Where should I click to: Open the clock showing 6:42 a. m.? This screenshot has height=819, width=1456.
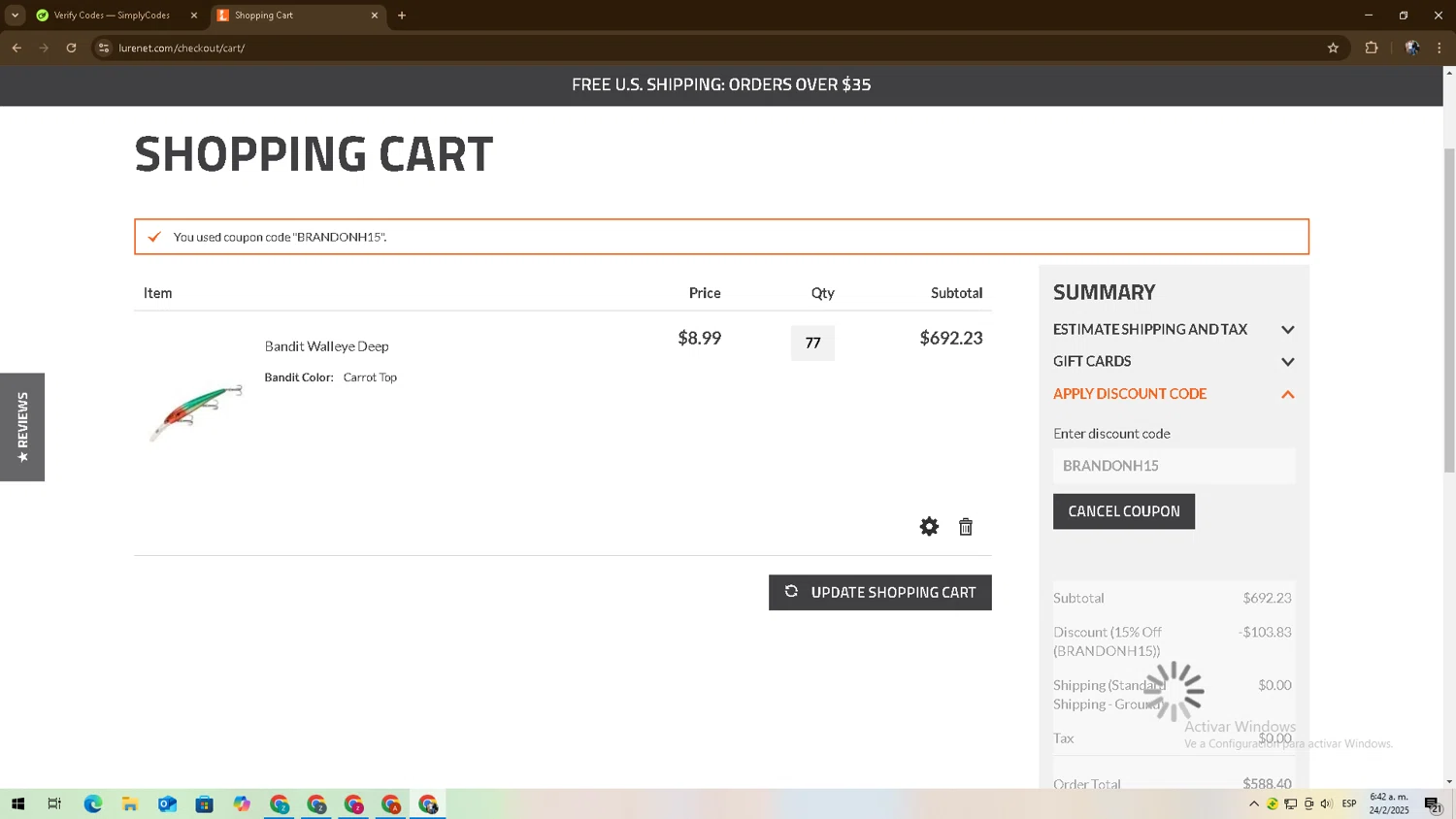click(x=1389, y=803)
